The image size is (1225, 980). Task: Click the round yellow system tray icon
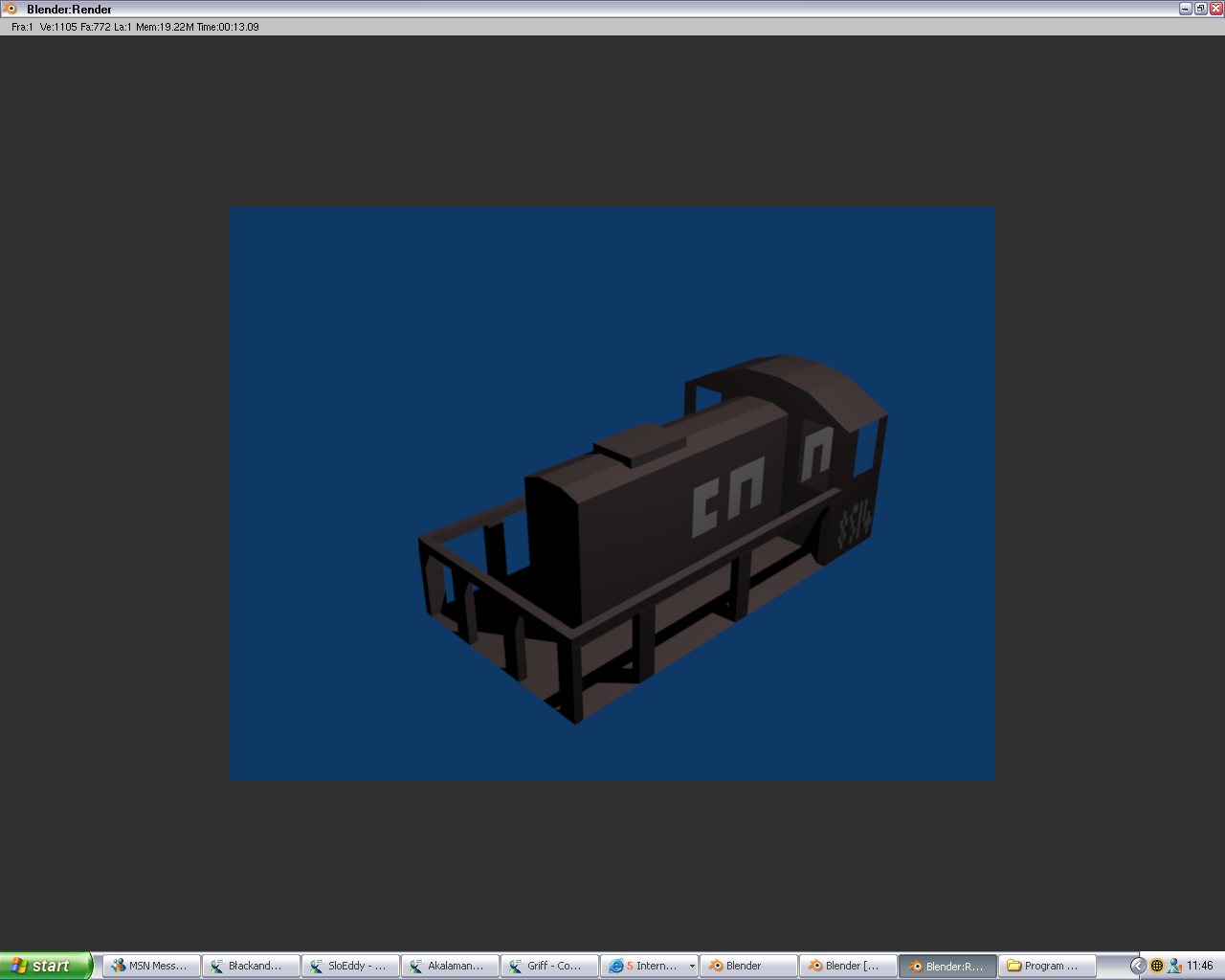click(1157, 966)
